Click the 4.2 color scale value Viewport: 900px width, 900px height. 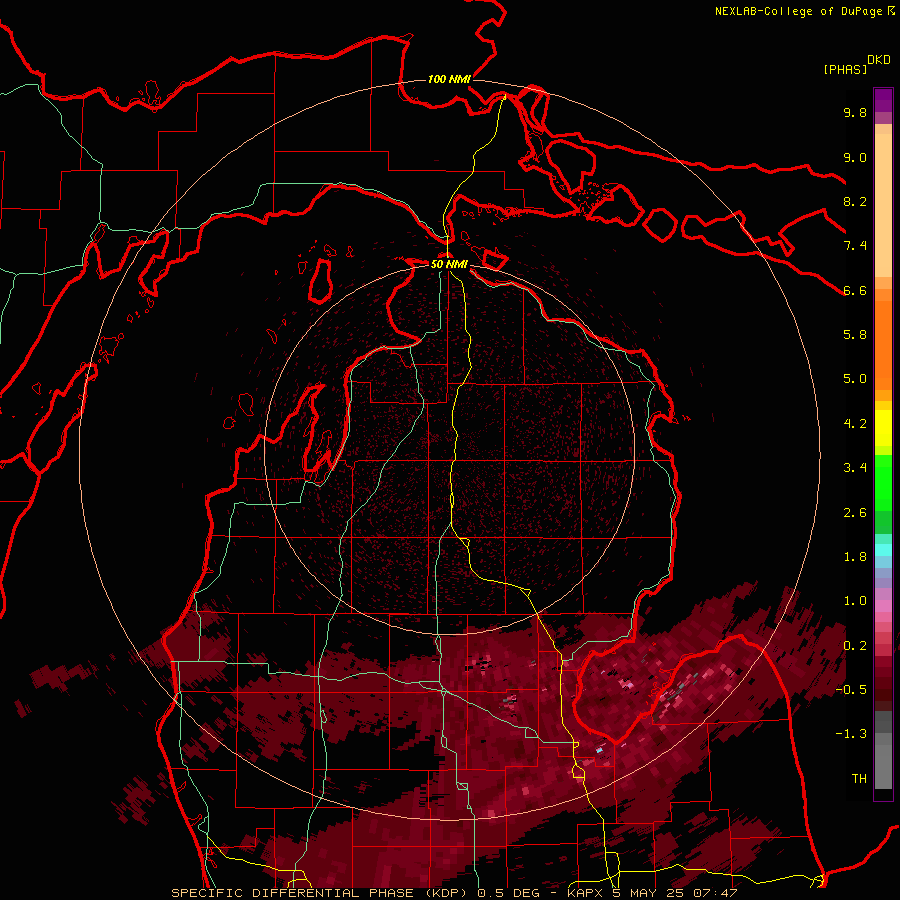point(855,424)
